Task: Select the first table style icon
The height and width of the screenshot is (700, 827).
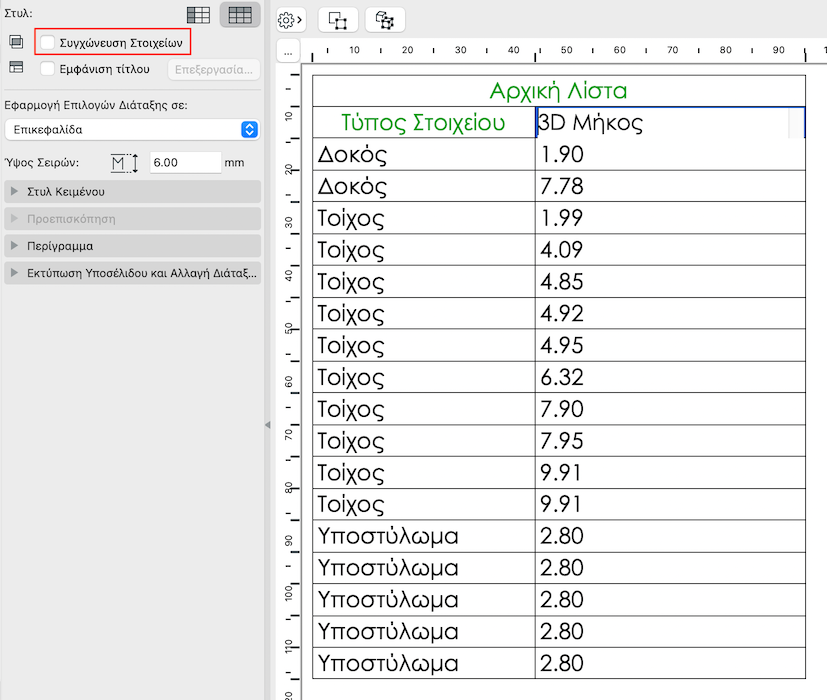Action: [198, 15]
